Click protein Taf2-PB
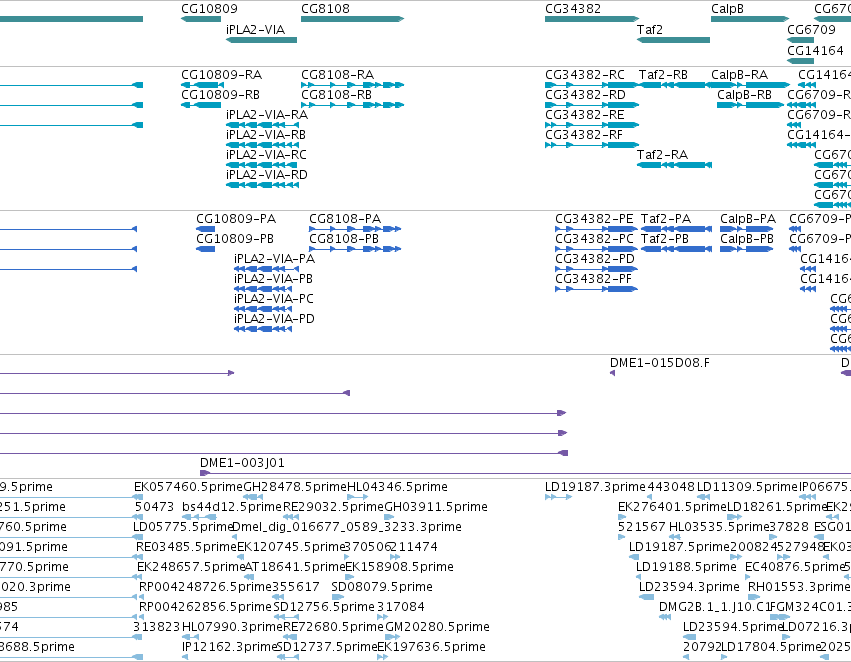 coord(676,249)
